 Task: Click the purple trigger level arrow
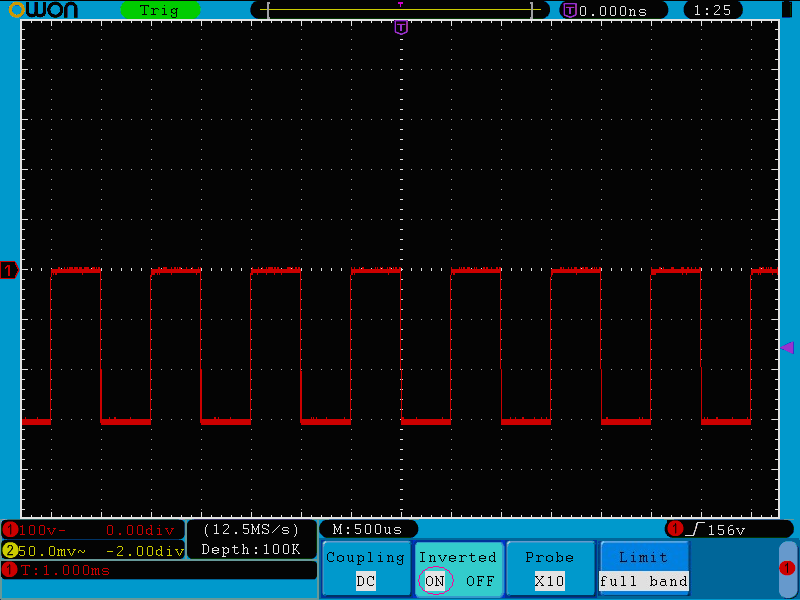pyautogui.click(x=787, y=347)
